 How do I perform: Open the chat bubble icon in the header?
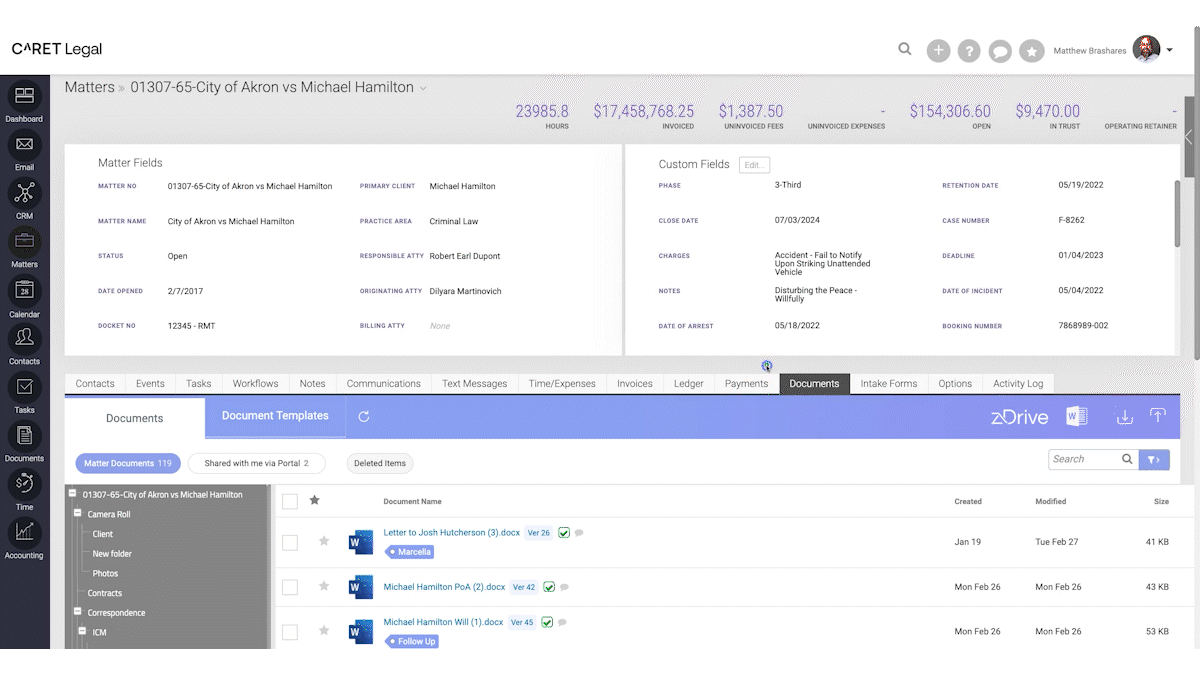point(1000,49)
